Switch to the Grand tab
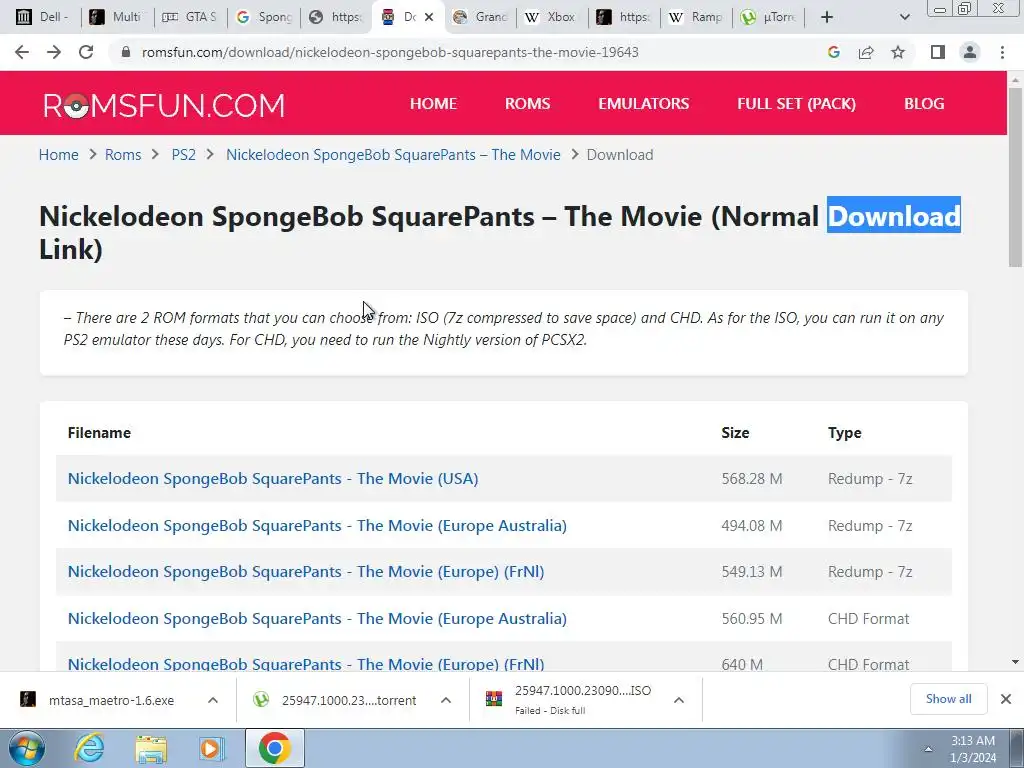The image size is (1024, 768). point(481,17)
